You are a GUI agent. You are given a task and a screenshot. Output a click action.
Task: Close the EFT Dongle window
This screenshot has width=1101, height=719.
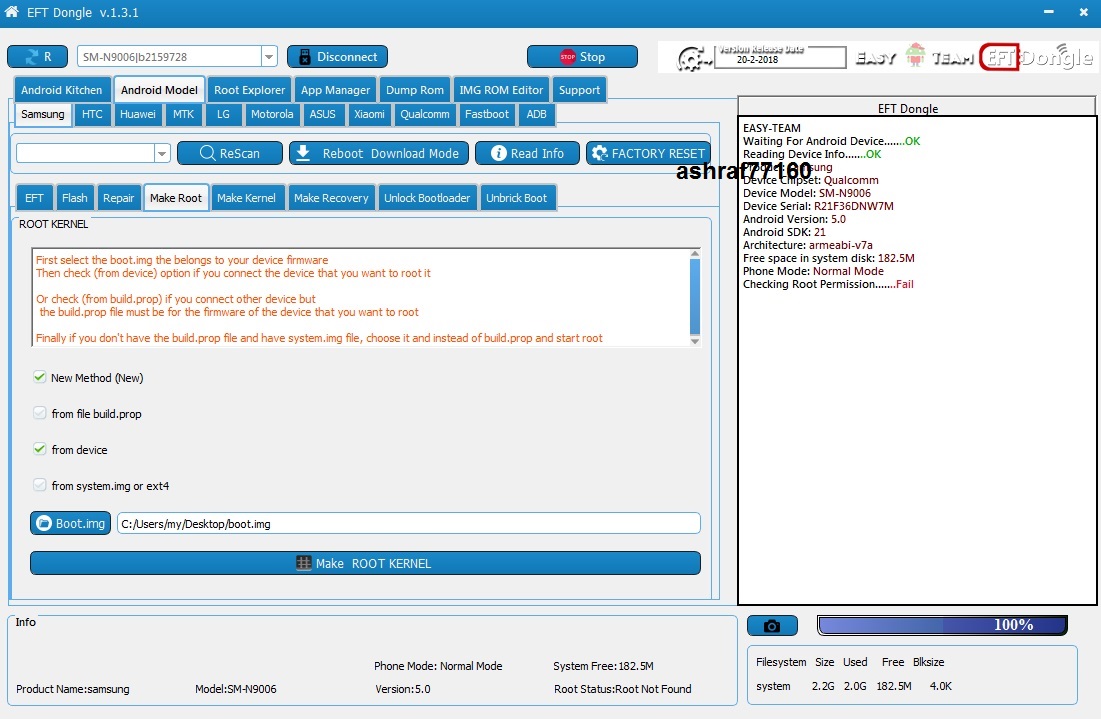pyautogui.click(x=1083, y=12)
